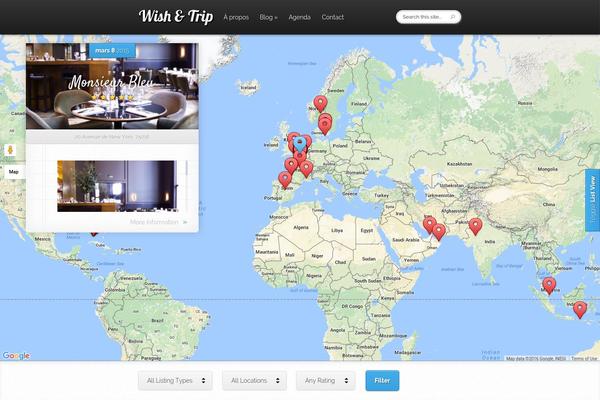Select the red marker near Oman

[x=439, y=232]
